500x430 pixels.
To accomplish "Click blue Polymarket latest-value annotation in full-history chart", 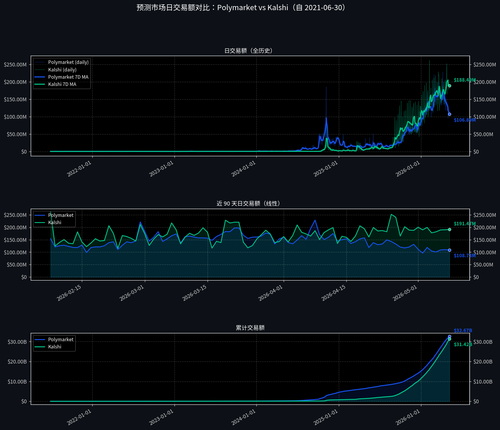I will click(x=465, y=120).
